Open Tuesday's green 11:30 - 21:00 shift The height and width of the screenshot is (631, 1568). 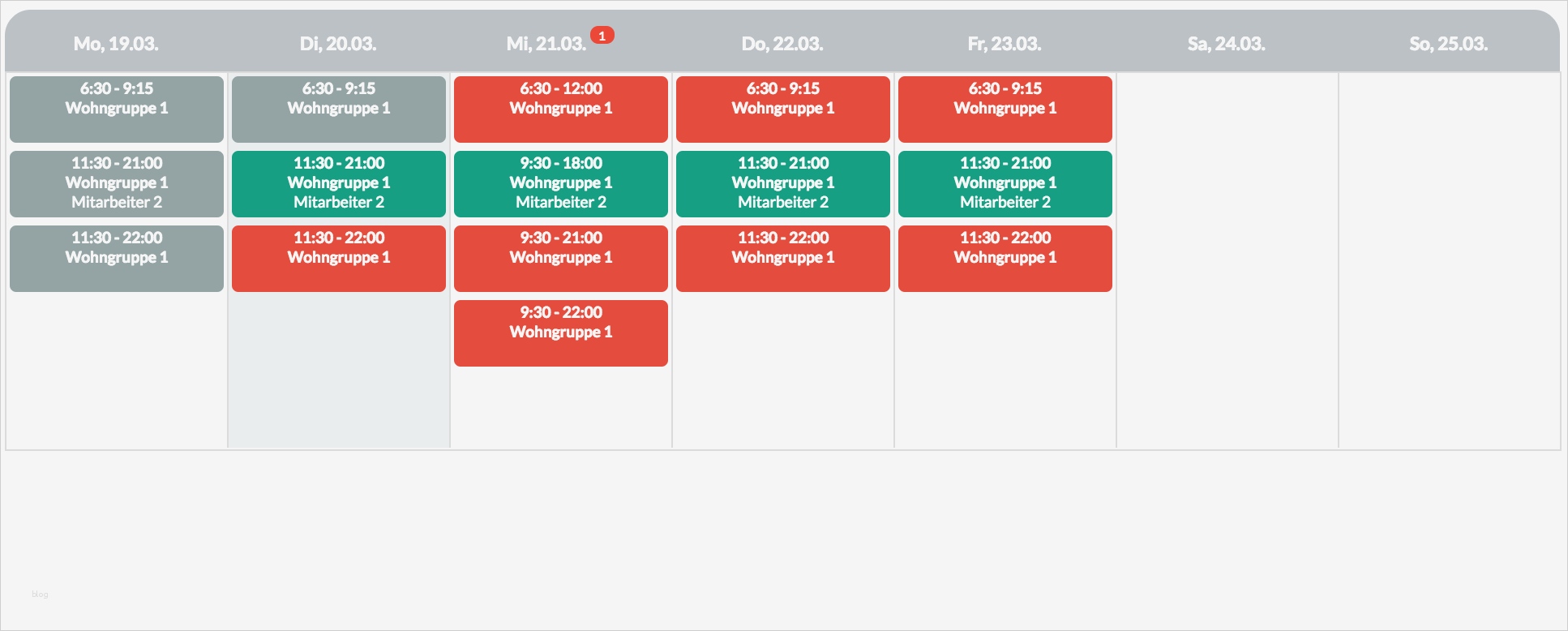339,184
